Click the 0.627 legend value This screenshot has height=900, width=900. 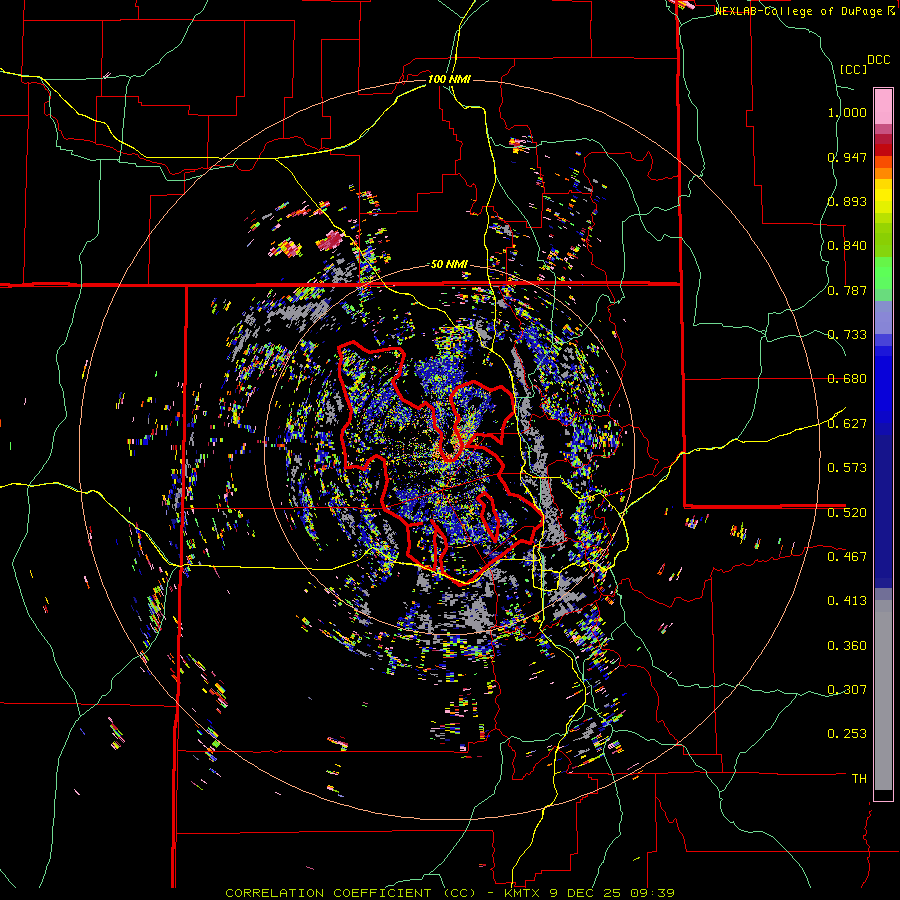pyautogui.click(x=847, y=424)
